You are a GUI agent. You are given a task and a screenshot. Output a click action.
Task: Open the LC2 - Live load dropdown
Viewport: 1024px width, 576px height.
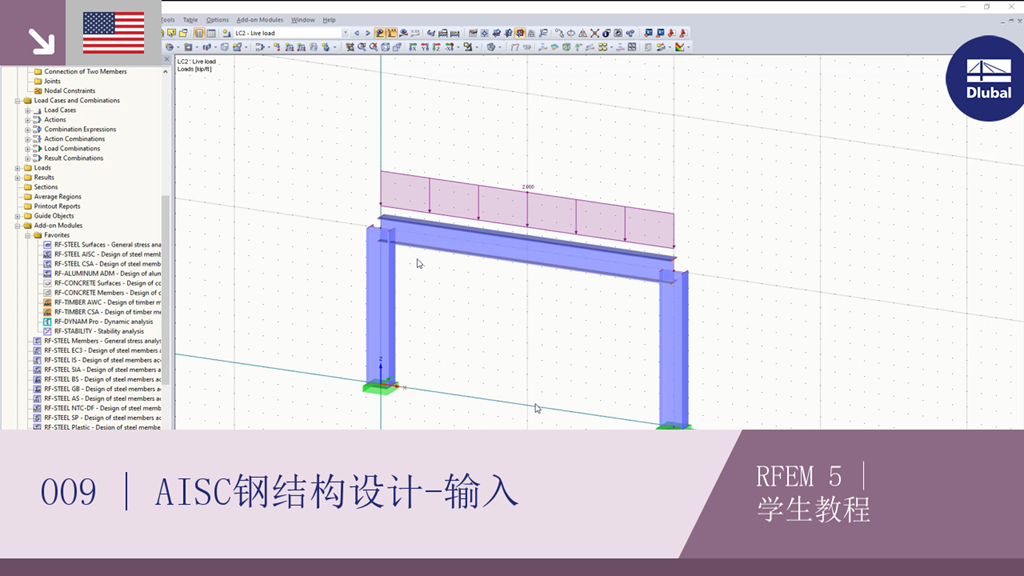[345, 33]
